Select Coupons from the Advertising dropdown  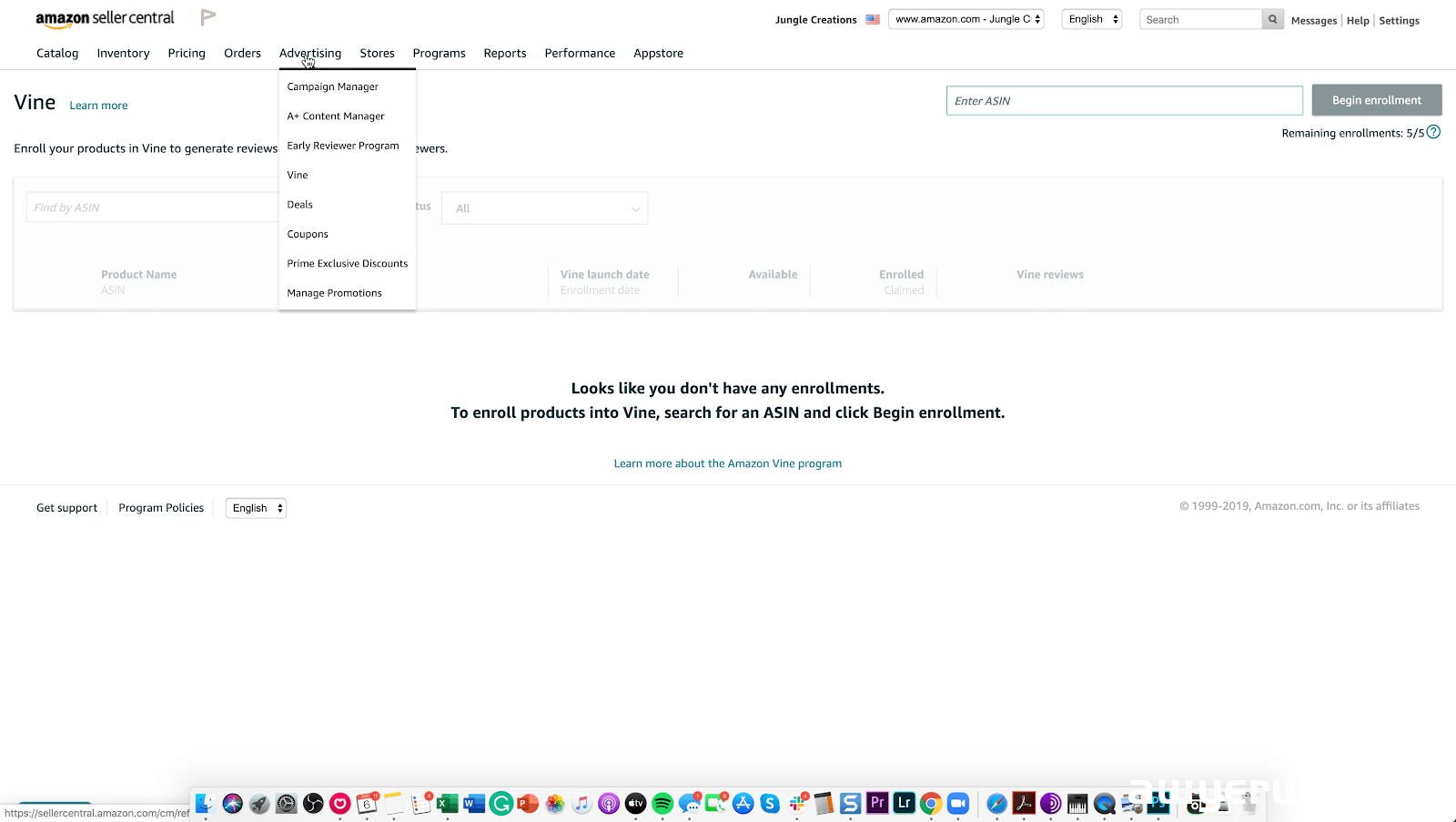coord(308,234)
